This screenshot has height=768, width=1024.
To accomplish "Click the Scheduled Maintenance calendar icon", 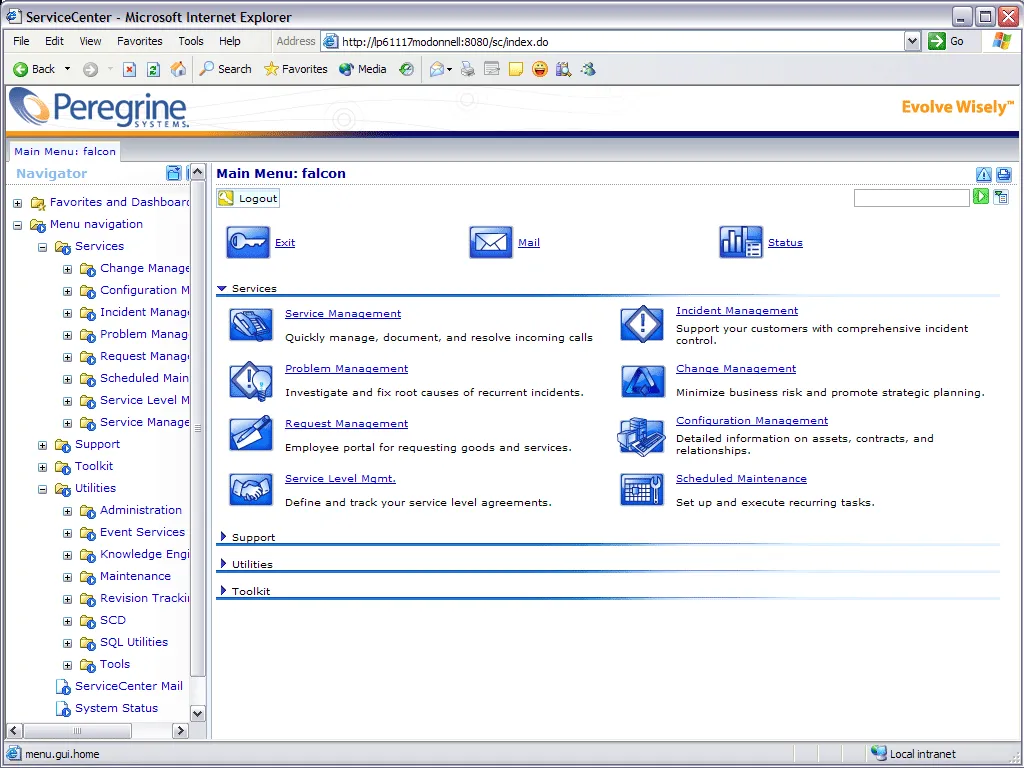I will pos(642,490).
